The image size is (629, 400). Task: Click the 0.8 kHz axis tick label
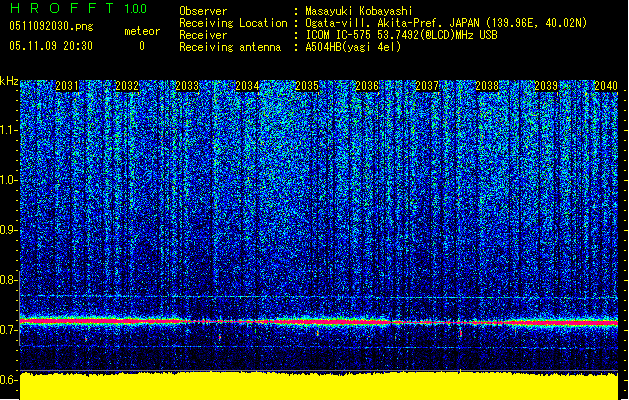9,280
